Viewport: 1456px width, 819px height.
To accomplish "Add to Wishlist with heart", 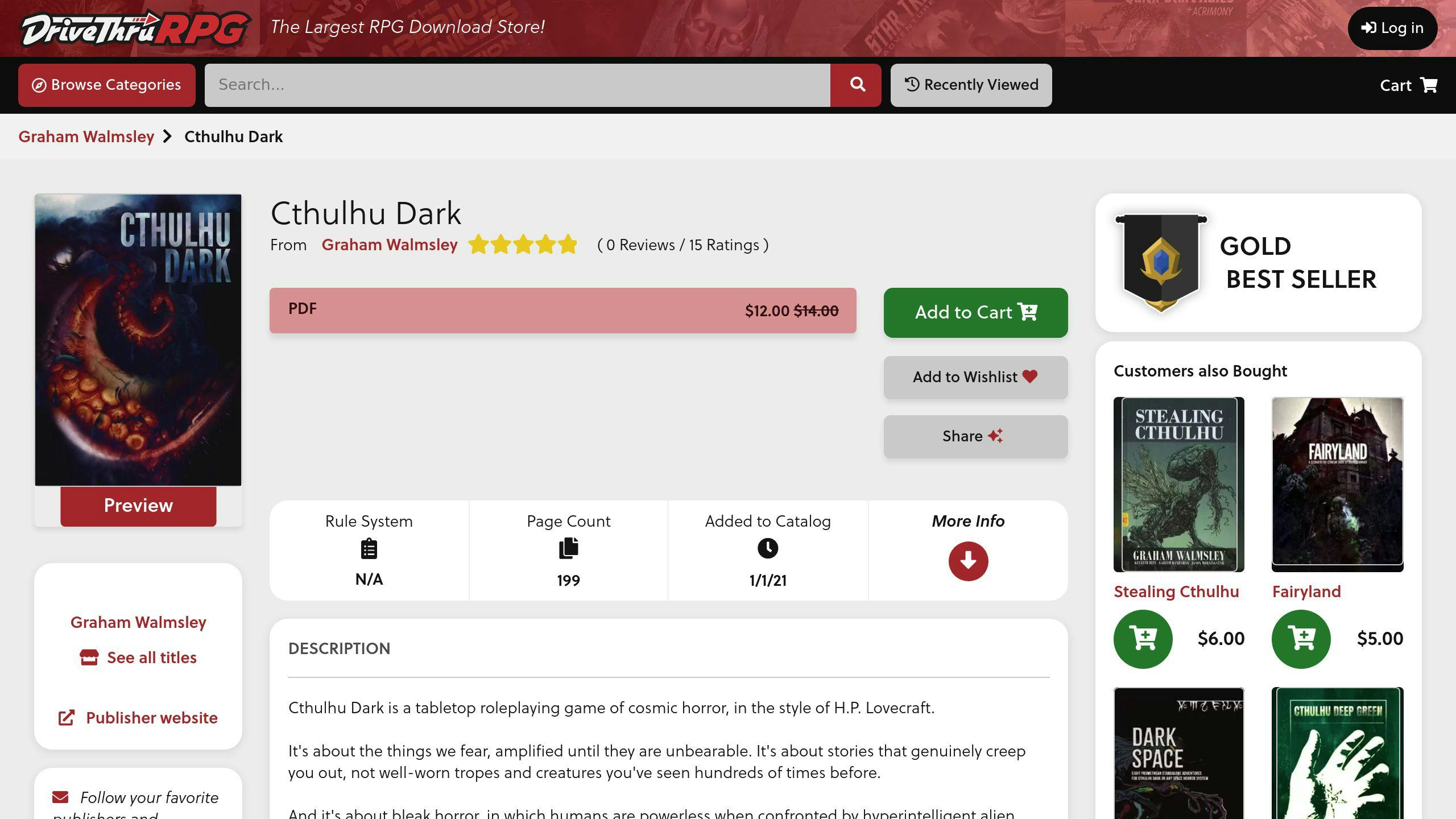I will pos(976,377).
